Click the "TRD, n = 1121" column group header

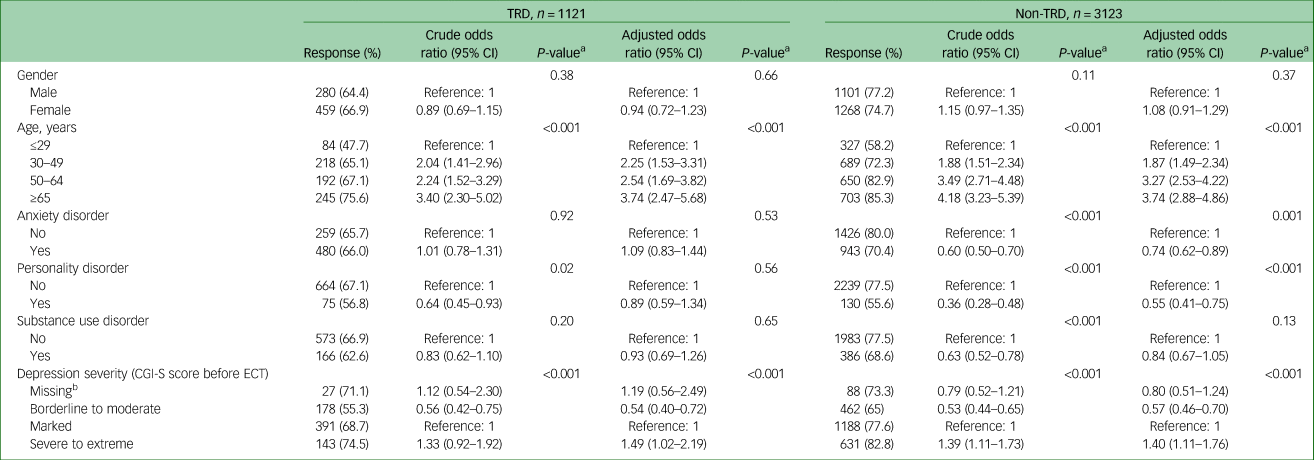click(546, 11)
